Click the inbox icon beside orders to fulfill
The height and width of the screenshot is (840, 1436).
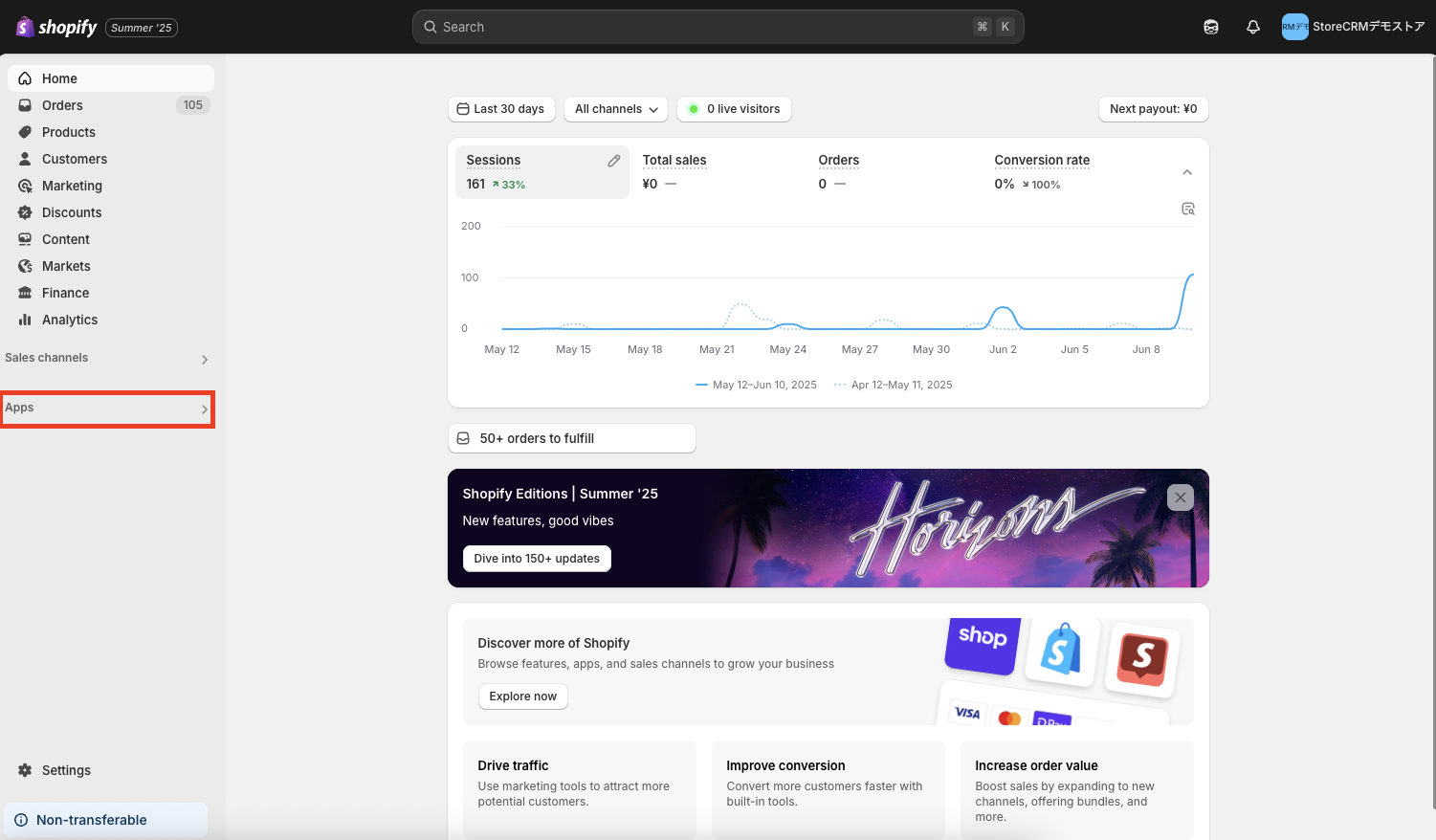click(463, 438)
